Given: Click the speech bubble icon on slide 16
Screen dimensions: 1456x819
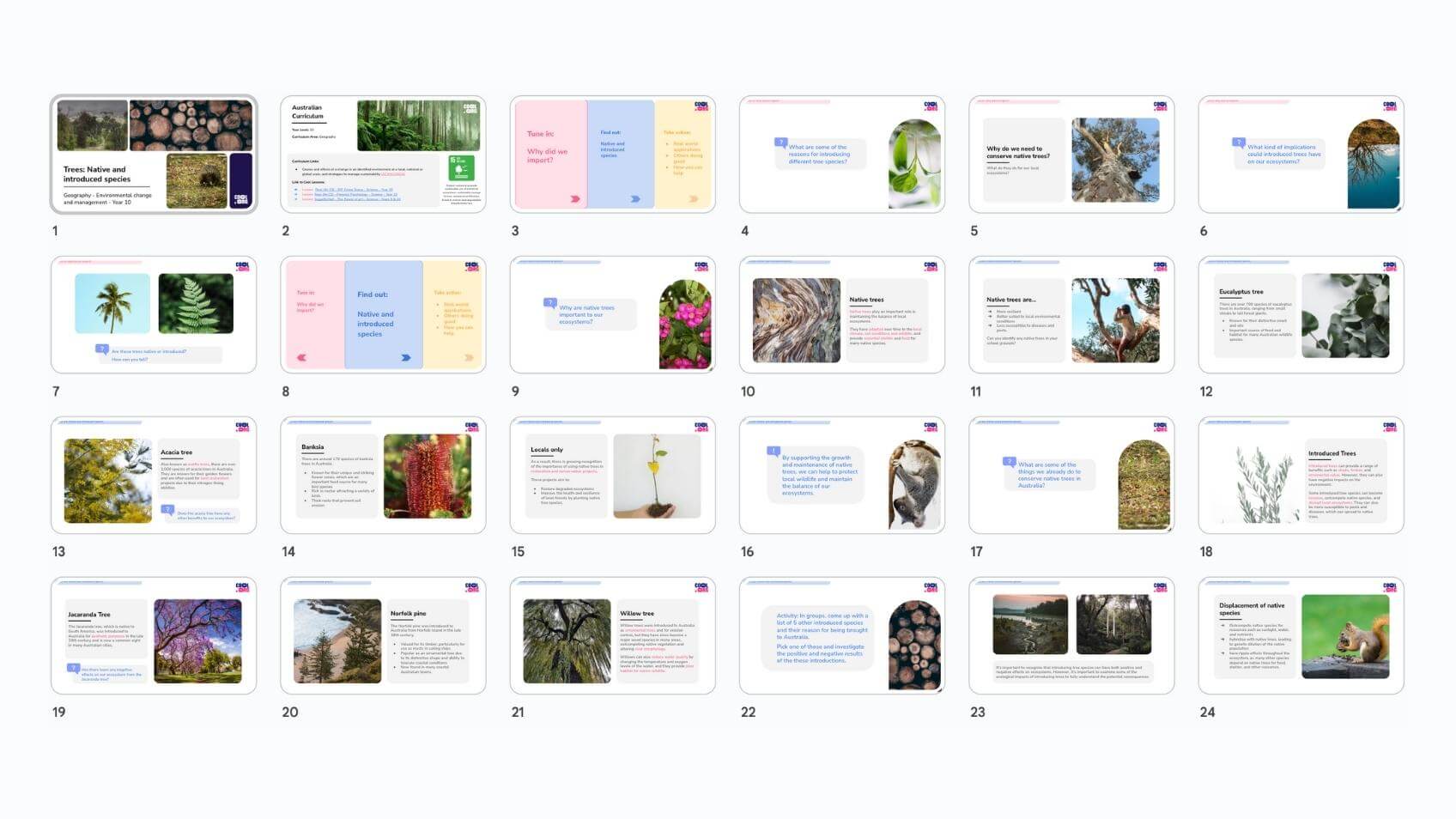Looking at the screenshot, I should (x=773, y=451).
